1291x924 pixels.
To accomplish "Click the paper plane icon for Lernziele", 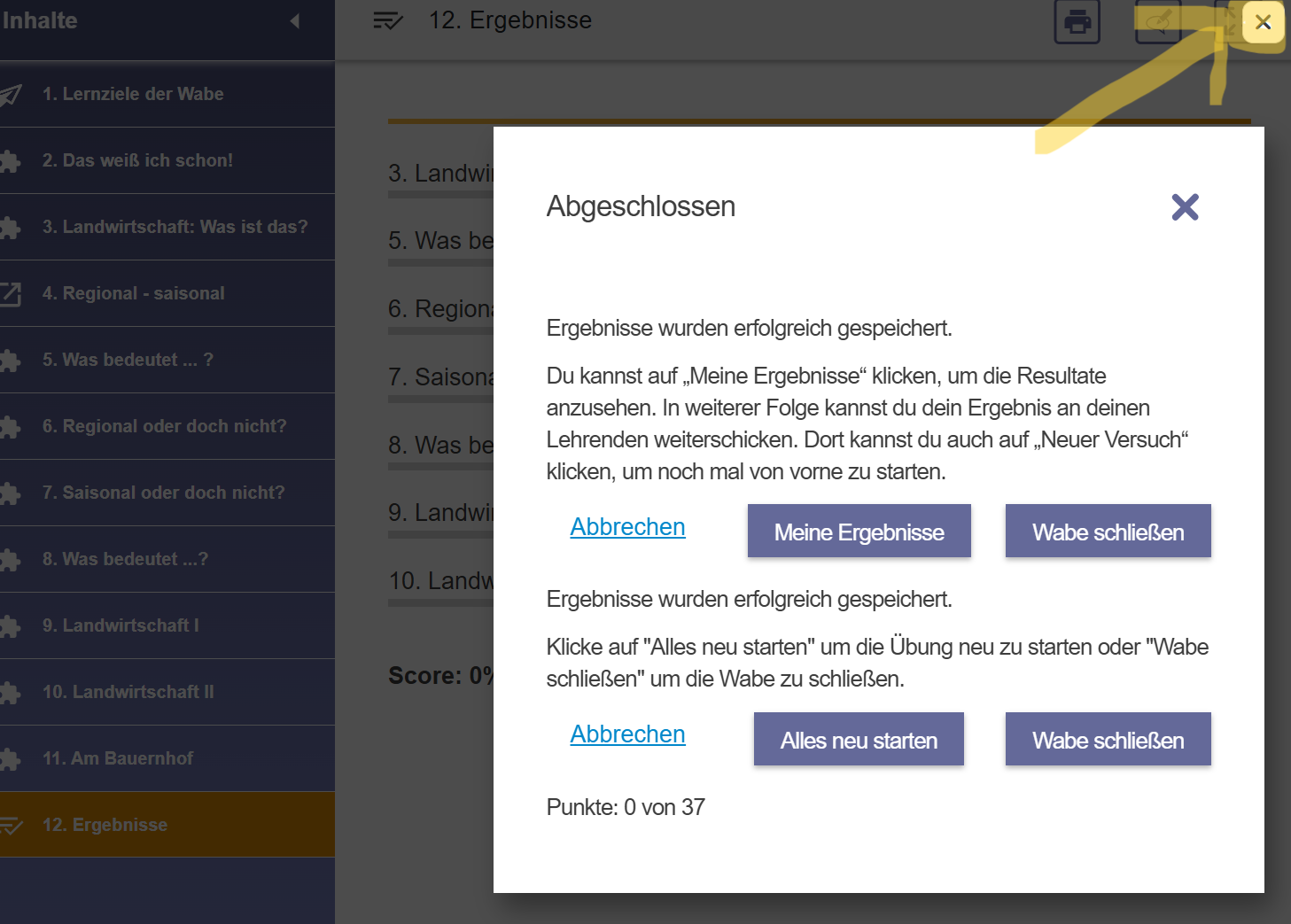I will [x=10, y=95].
